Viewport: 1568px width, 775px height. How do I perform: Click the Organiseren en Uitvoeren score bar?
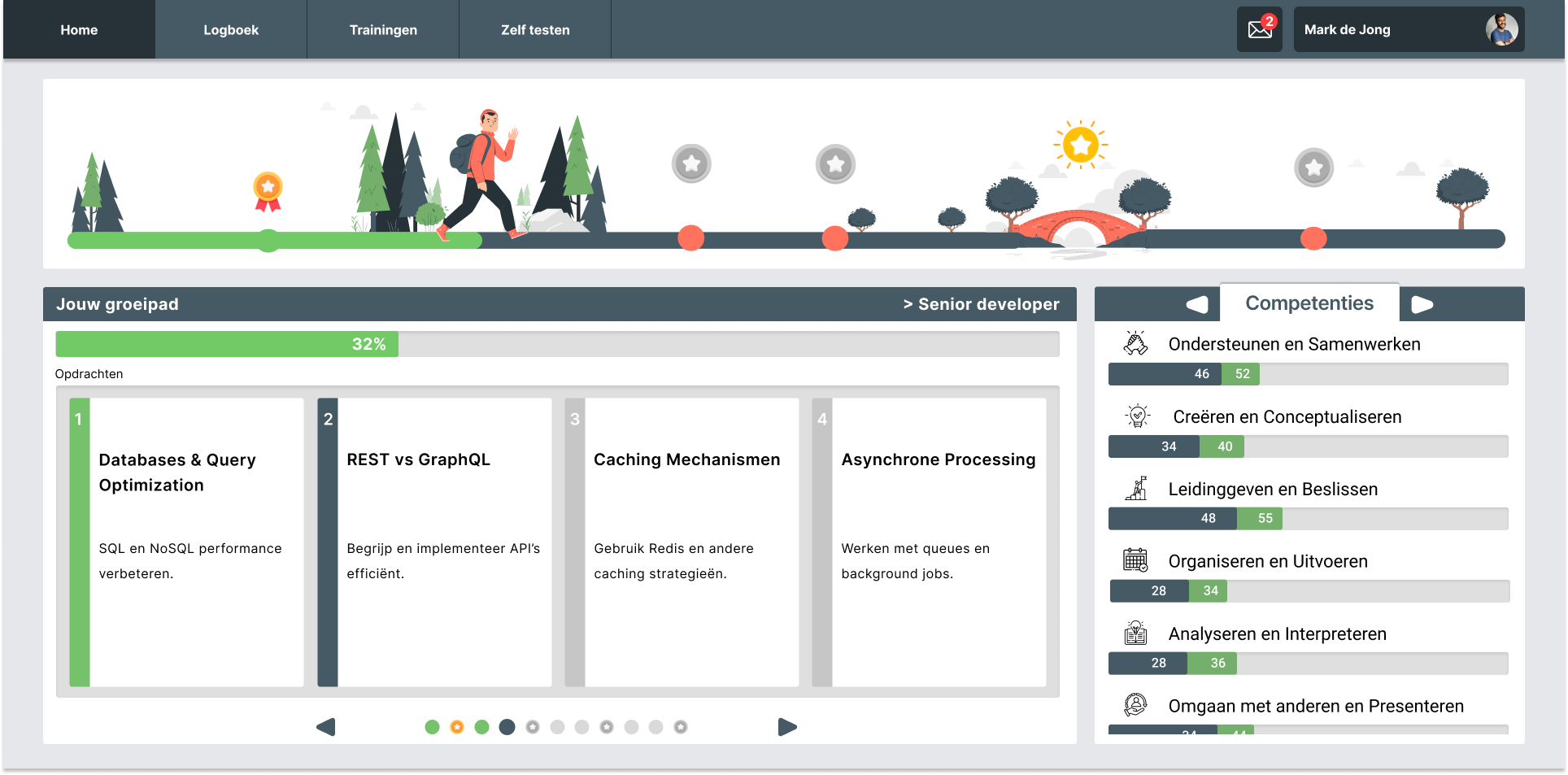click(x=1309, y=590)
